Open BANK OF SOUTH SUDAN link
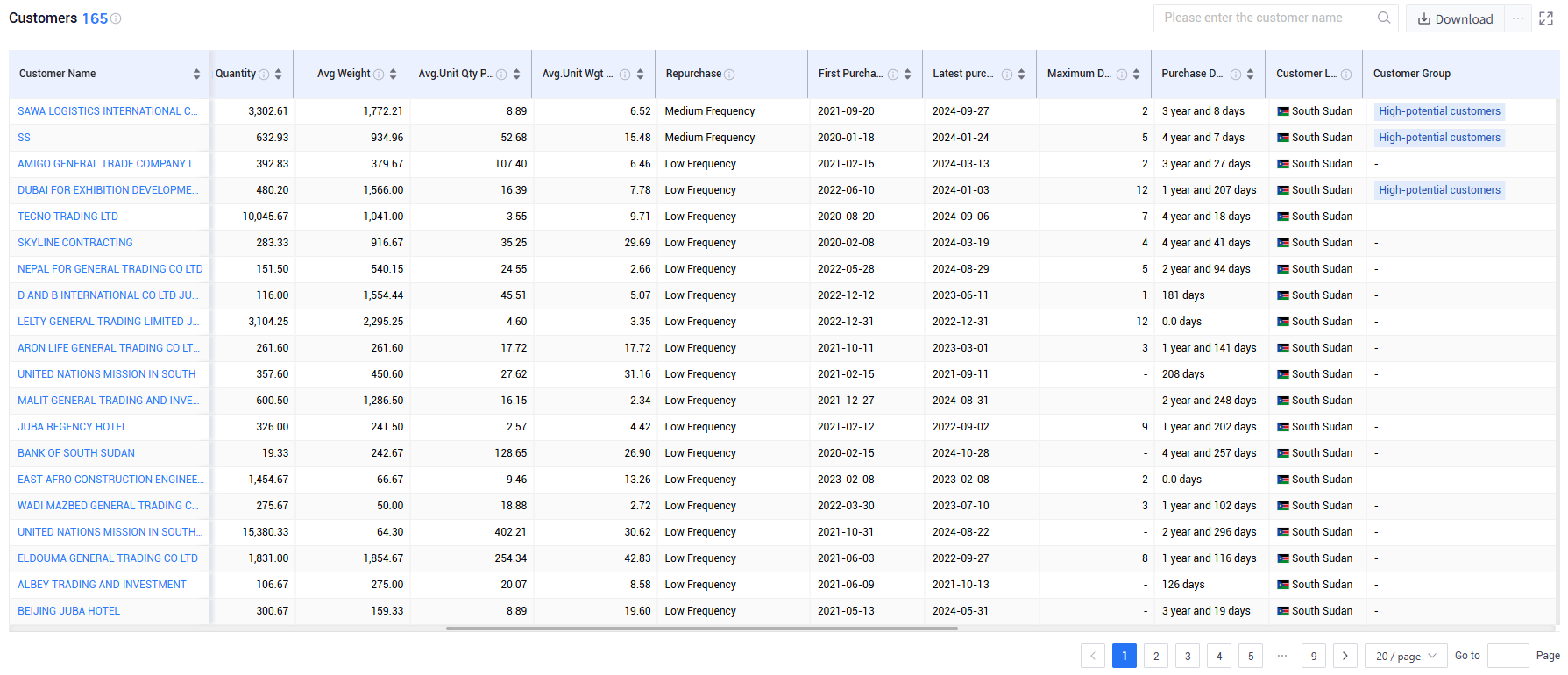Screen dimensions: 1568x675 (76, 453)
